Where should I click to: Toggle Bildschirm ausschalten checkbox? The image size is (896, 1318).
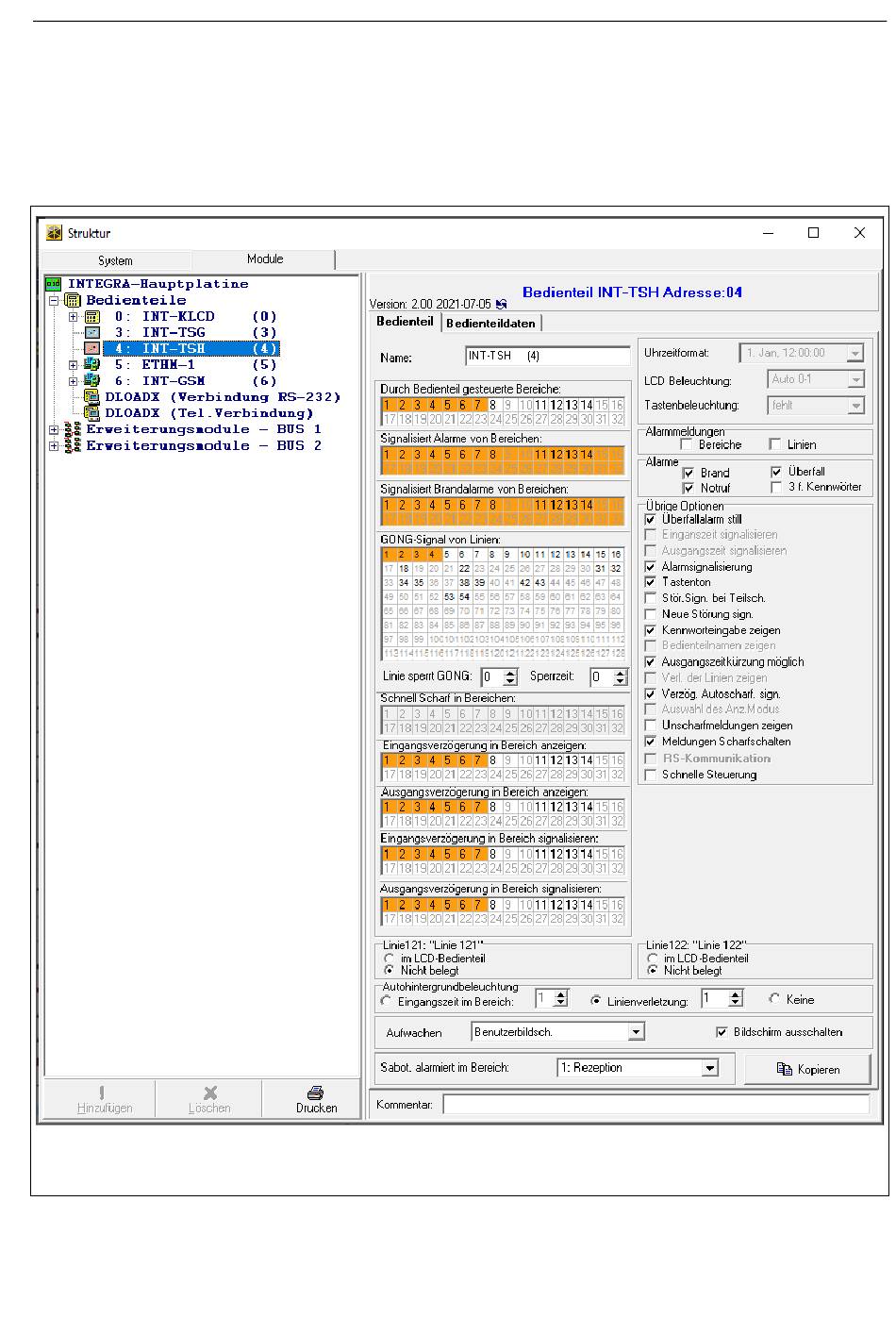pyautogui.click(x=722, y=1032)
